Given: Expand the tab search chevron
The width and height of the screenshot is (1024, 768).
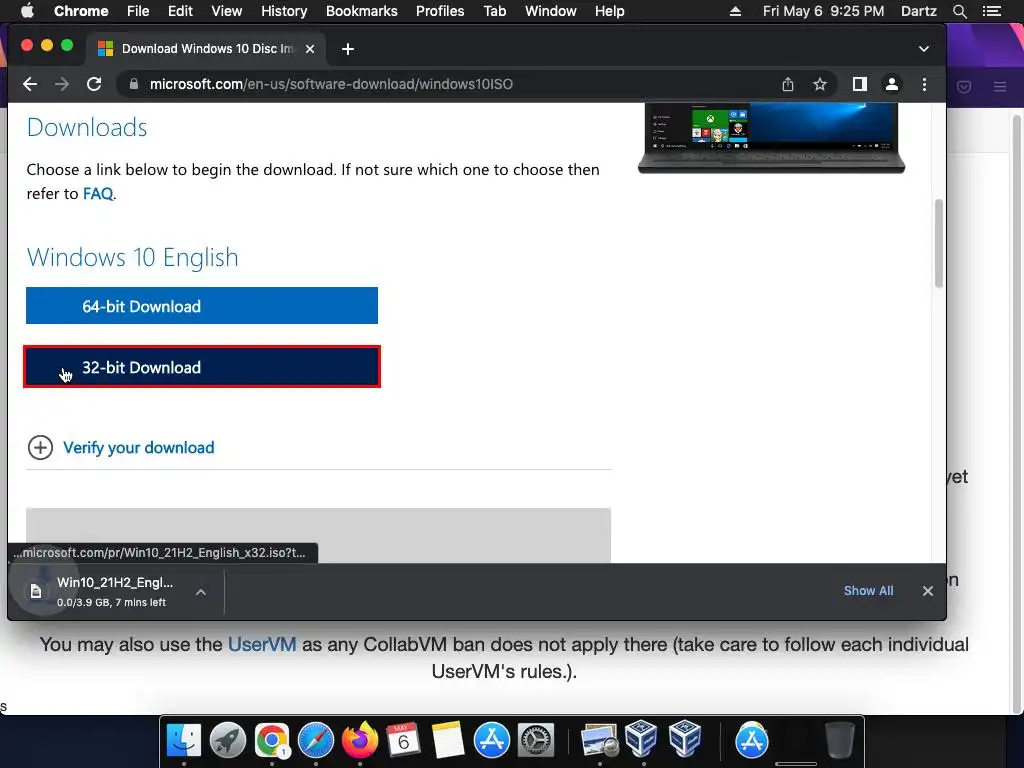Looking at the screenshot, I should pos(923,49).
